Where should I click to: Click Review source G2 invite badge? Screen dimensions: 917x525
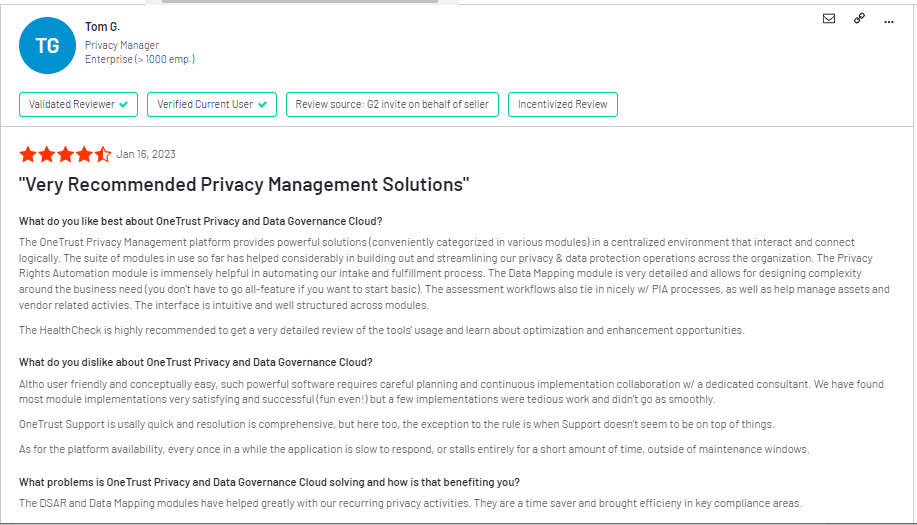(392, 105)
